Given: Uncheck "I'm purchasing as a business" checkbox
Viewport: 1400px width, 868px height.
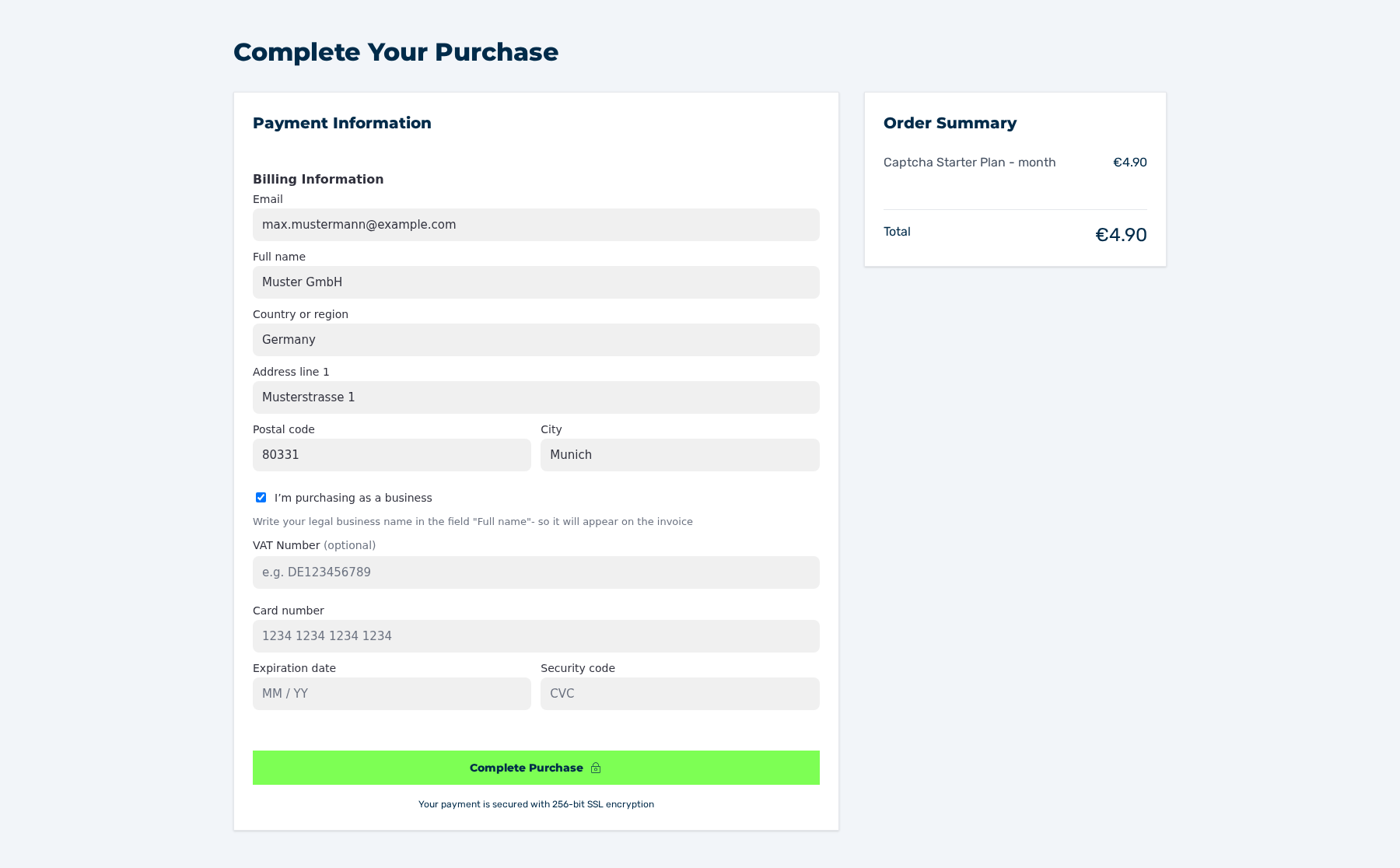Looking at the screenshot, I should pyautogui.click(x=261, y=498).
